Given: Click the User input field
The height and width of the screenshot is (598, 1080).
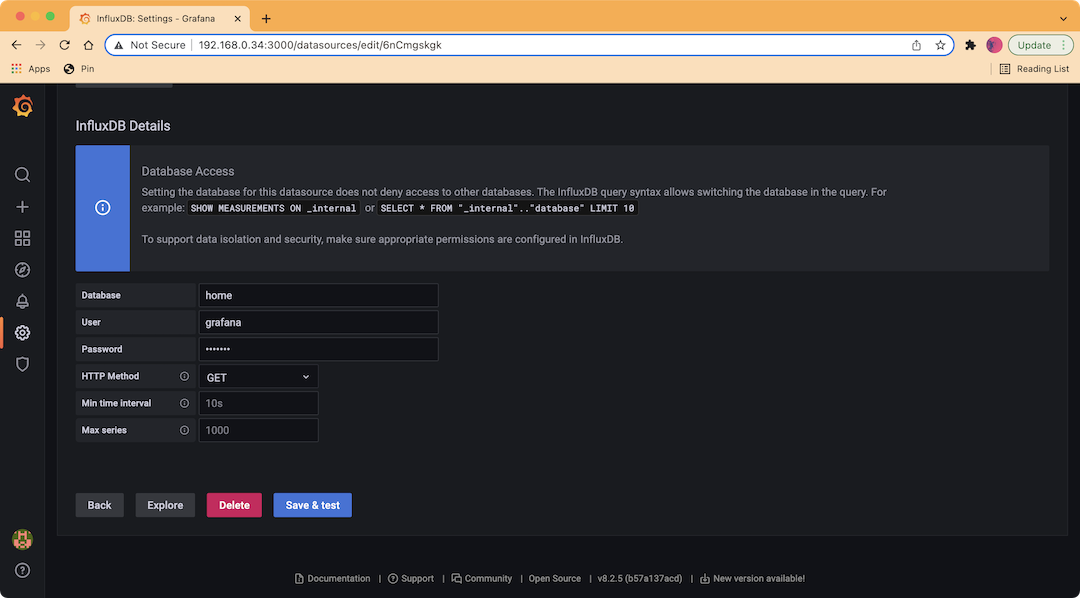Looking at the screenshot, I should tap(318, 322).
